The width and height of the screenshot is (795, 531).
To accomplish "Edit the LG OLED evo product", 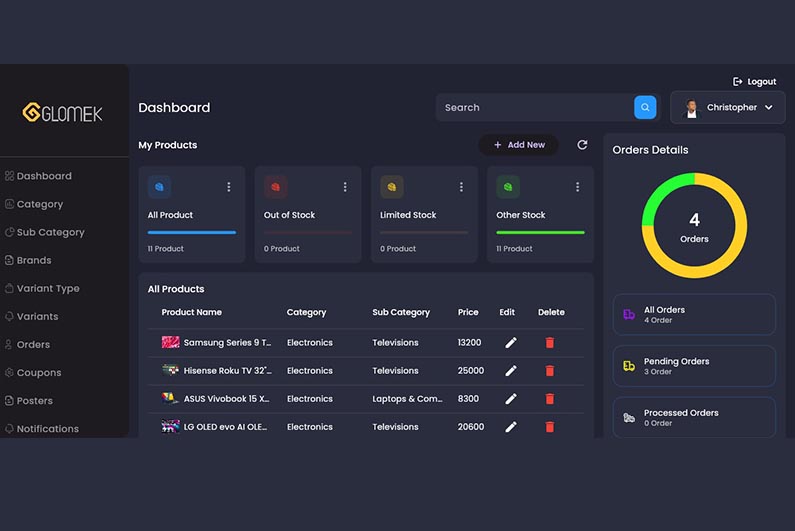I will pos(511,427).
